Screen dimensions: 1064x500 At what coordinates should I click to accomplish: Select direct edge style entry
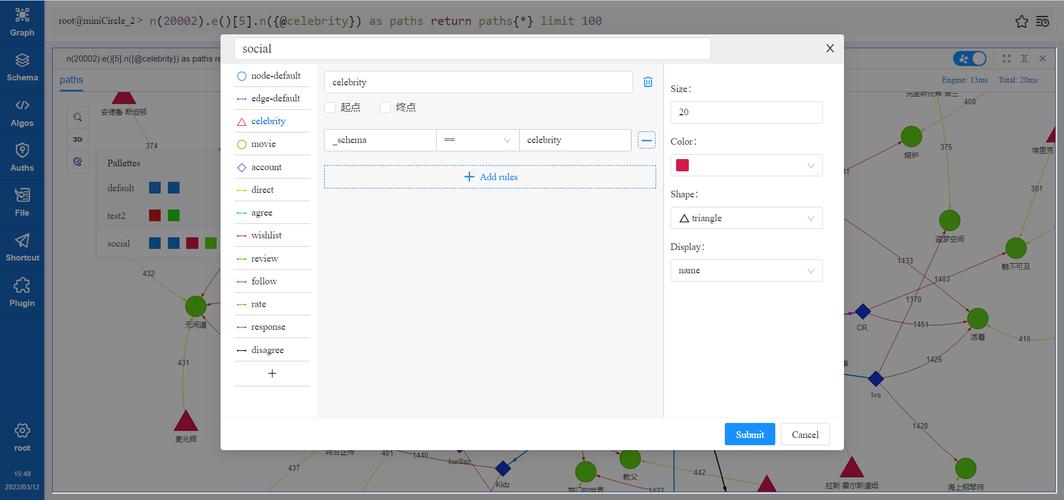[x=272, y=190]
